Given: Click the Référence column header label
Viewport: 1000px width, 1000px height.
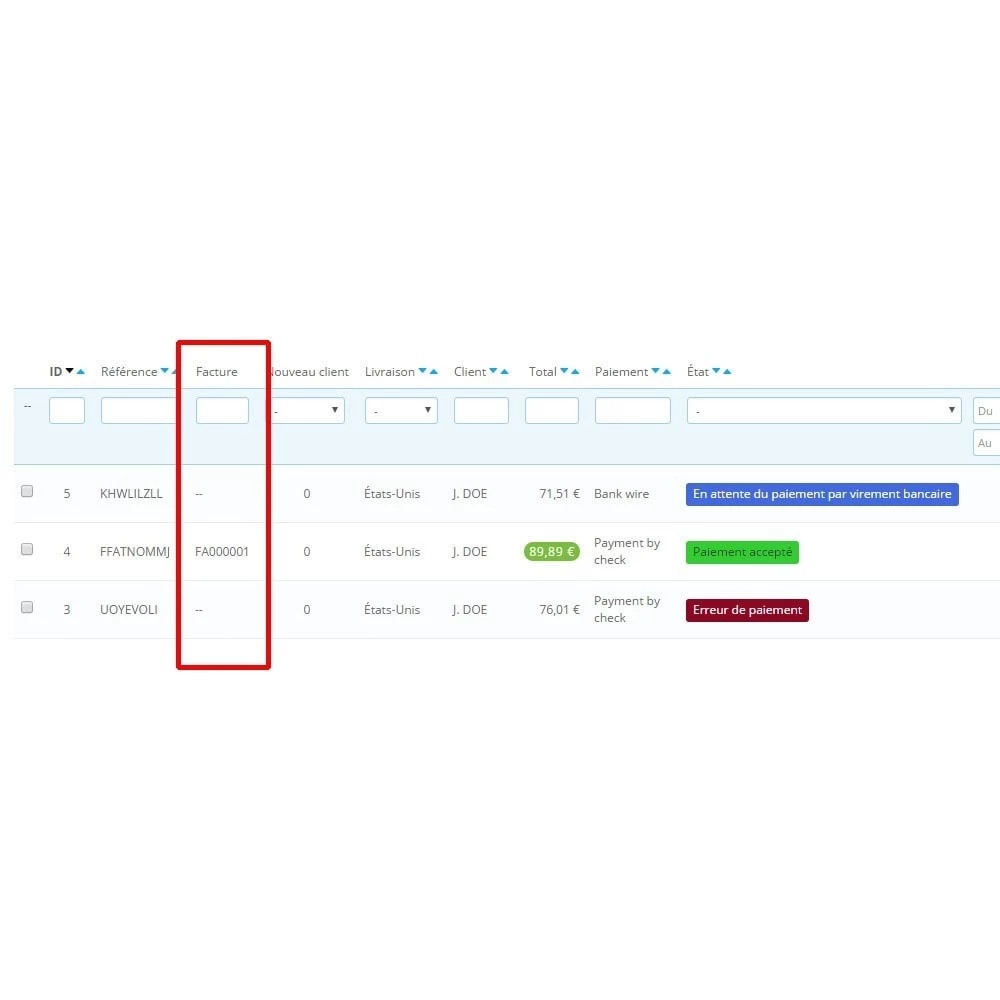Looking at the screenshot, I should click(x=129, y=372).
